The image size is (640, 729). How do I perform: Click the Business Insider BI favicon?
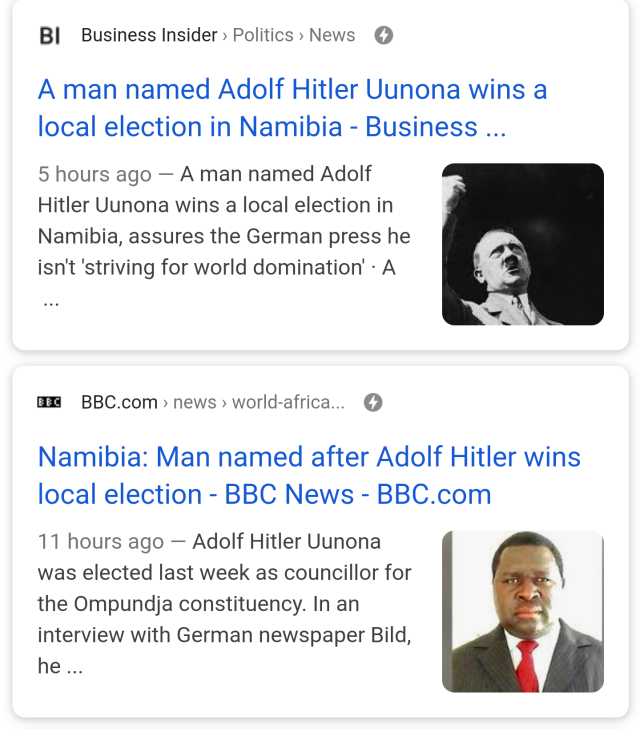click(x=49, y=36)
